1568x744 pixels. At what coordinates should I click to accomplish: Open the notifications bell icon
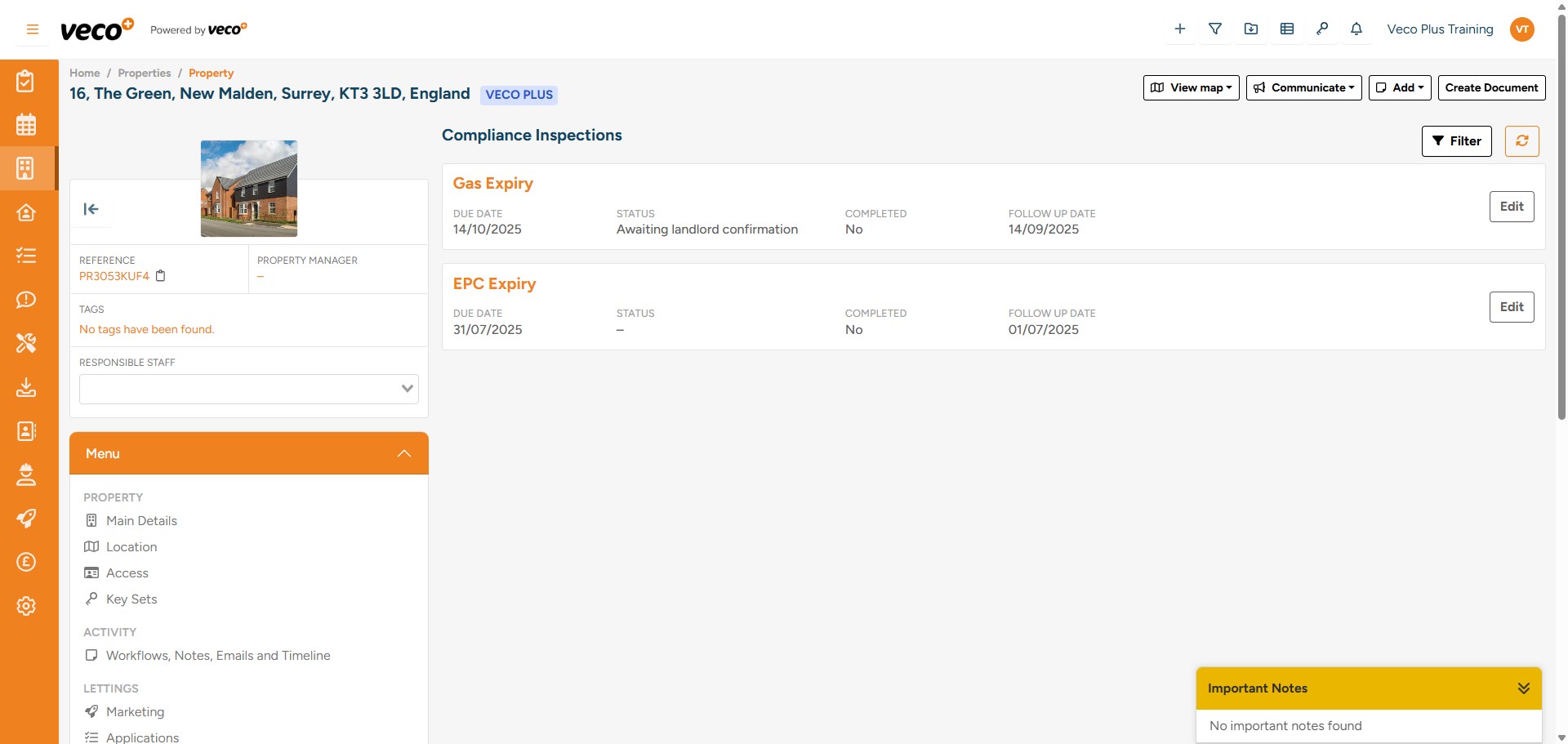pyautogui.click(x=1356, y=29)
